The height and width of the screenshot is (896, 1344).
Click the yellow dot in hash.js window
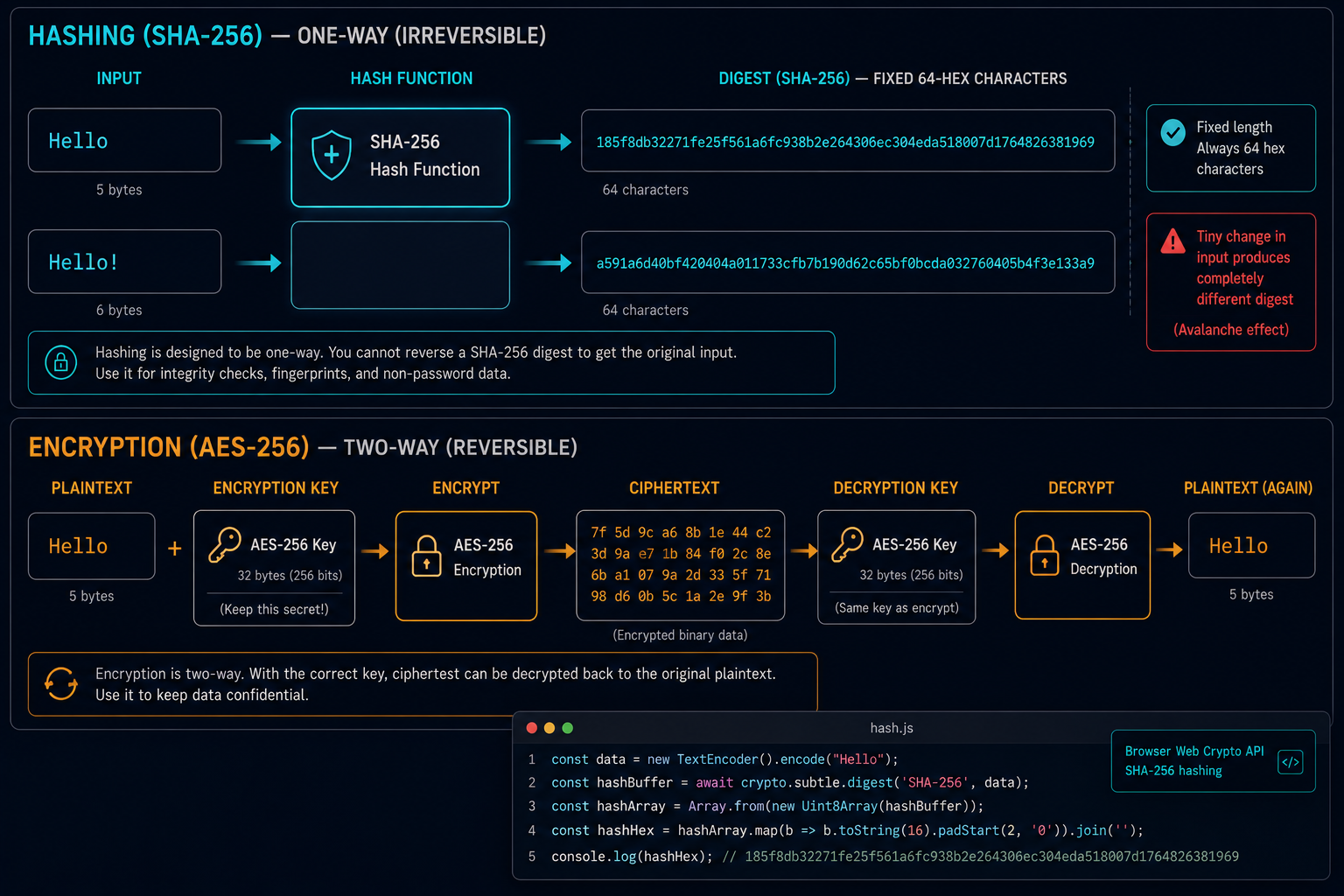[549, 728]
